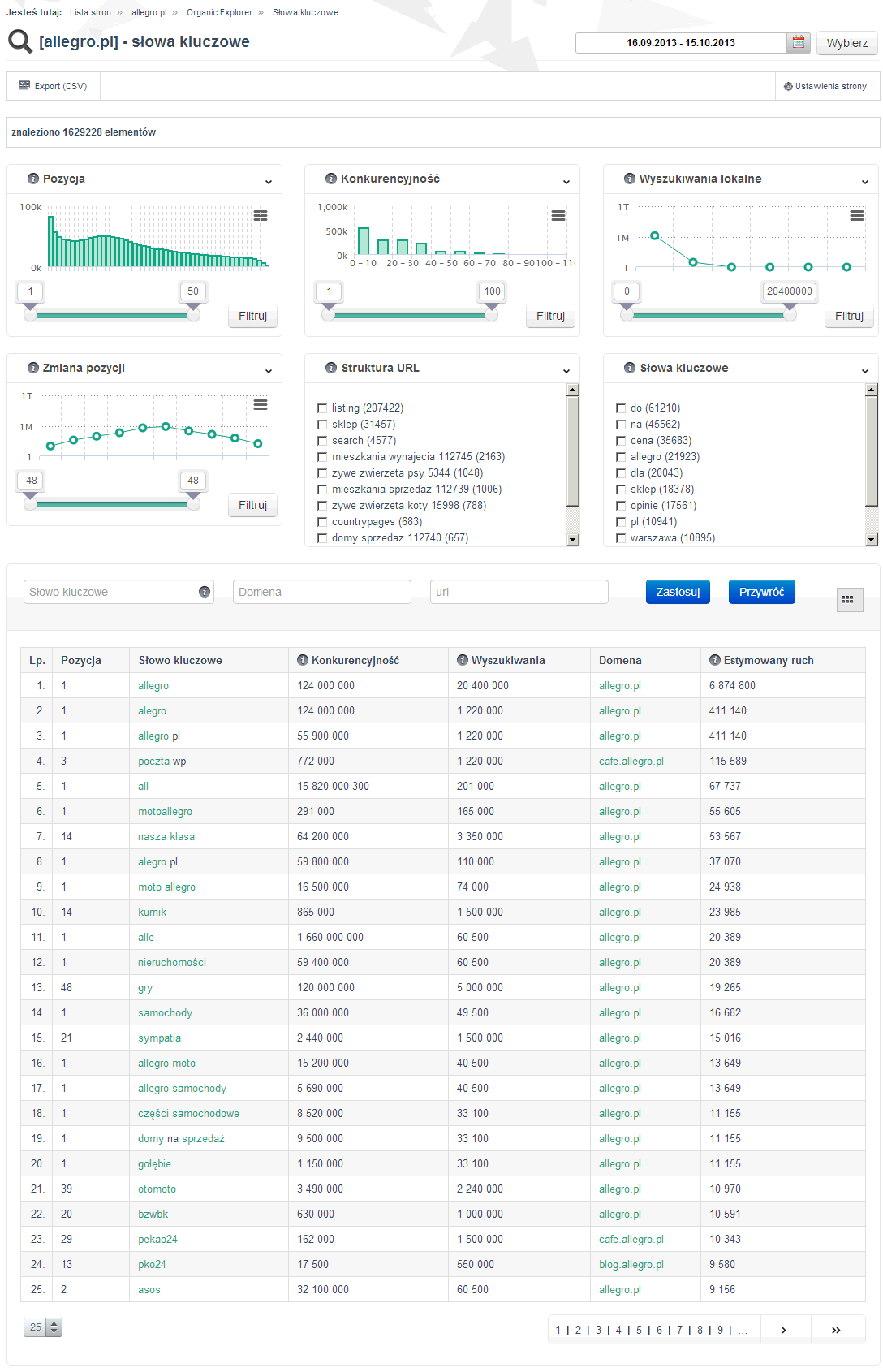Open the rows-per-page 25 selector
Viewport: 883px width, 1372px height.
[43, 1327]
